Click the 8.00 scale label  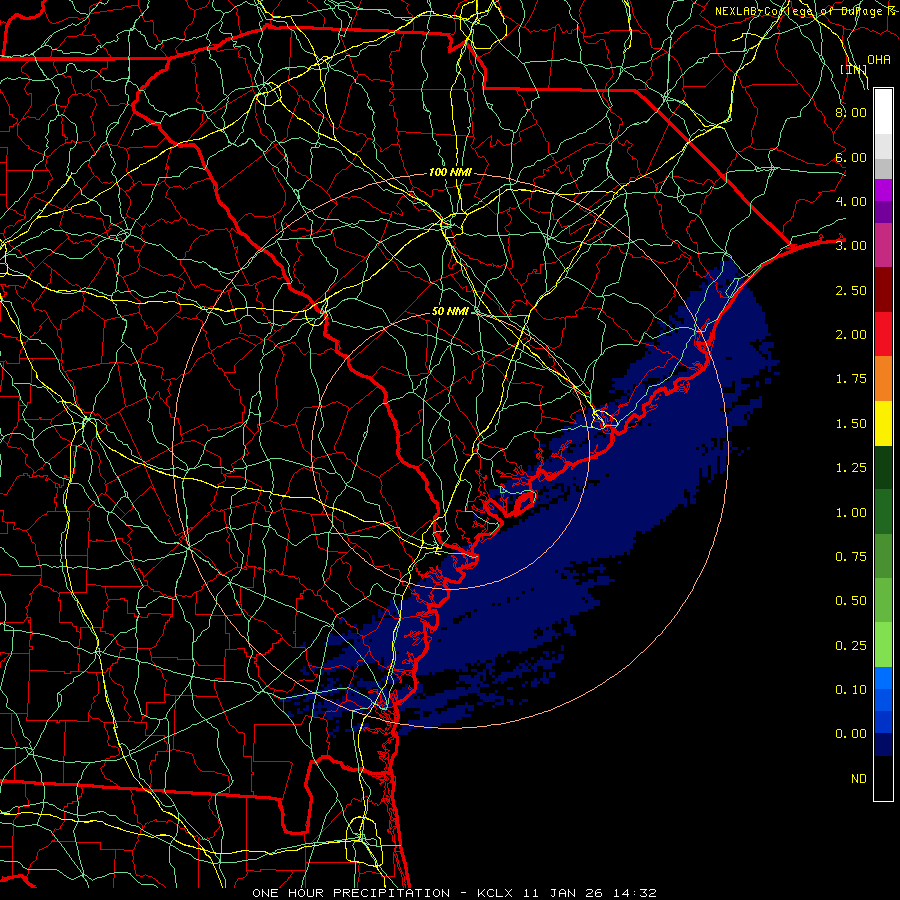(851, 112)
